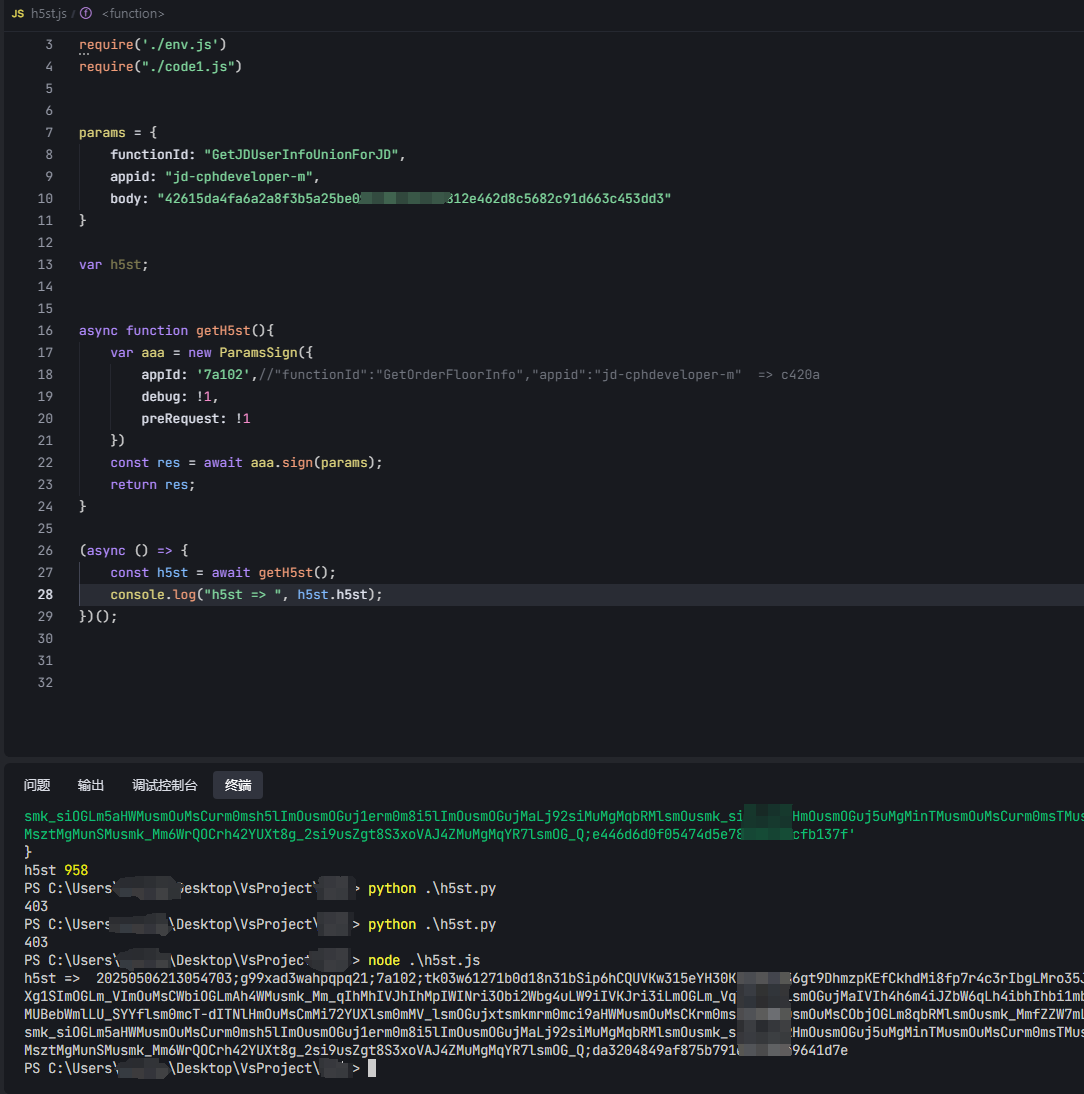This screenshot has width=1084, height=1094.
Task: Select the 调试控制台 tab
Action: point(165,785)
